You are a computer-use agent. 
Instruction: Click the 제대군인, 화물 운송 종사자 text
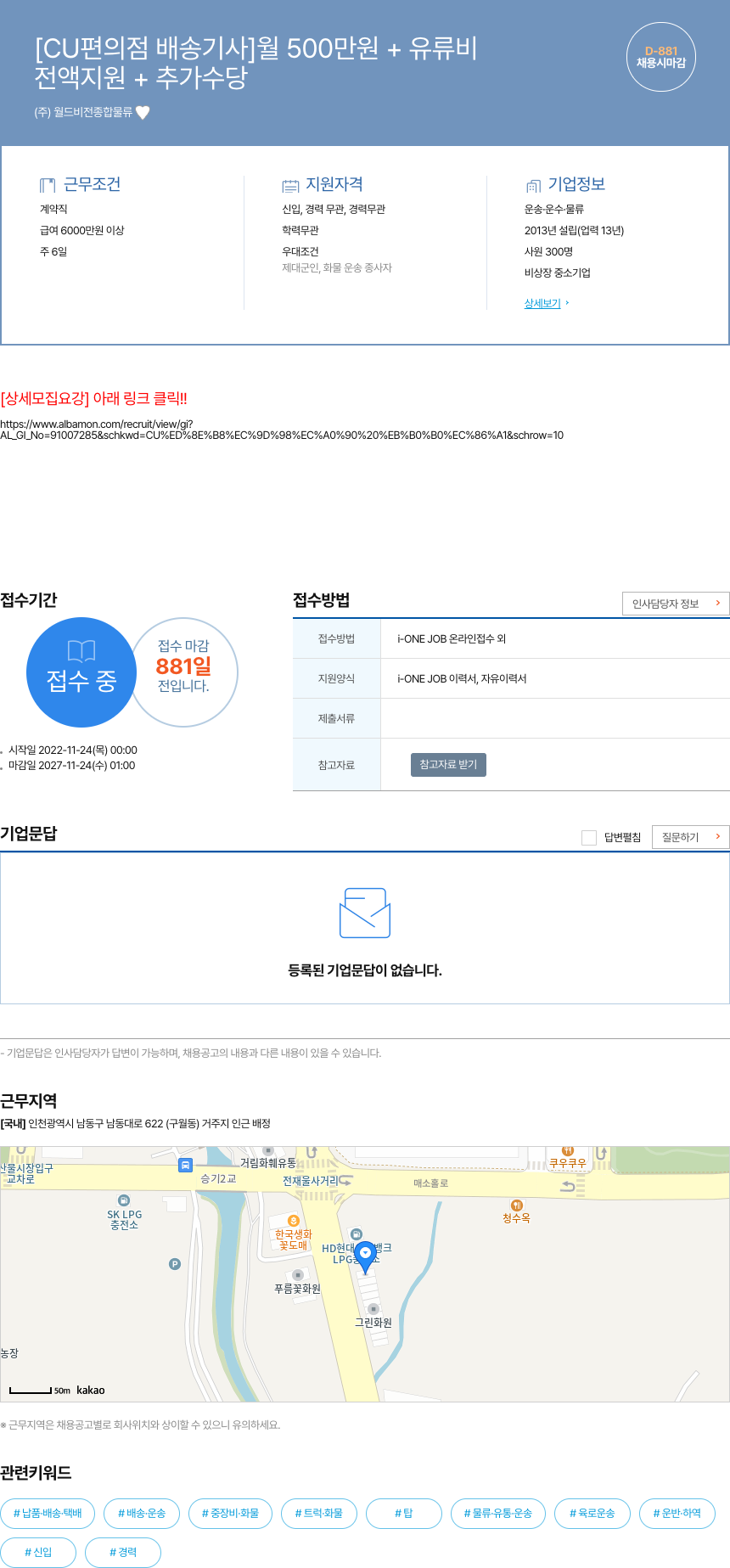tap(337, 267)
